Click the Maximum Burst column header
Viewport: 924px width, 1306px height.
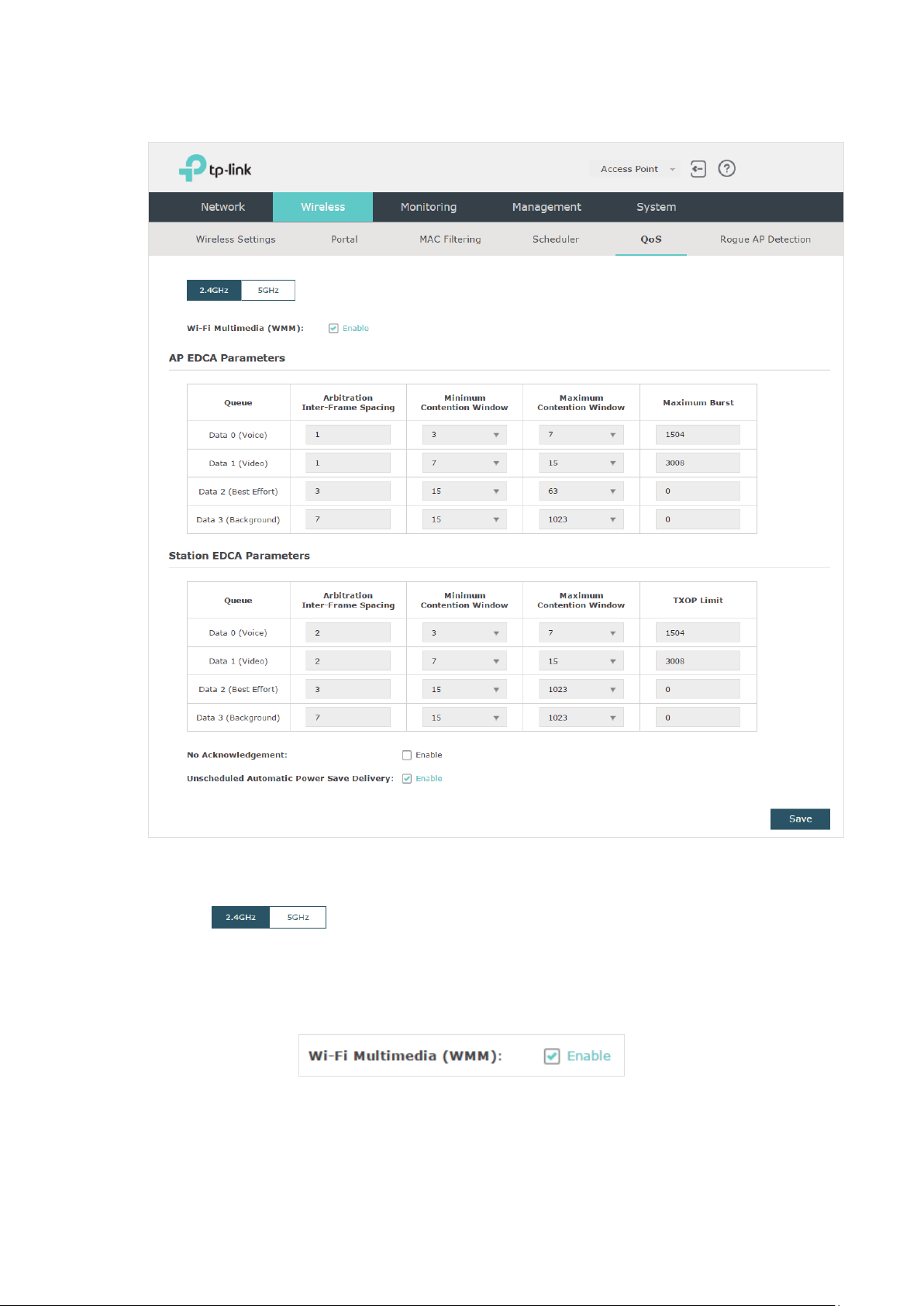(698, 403)
